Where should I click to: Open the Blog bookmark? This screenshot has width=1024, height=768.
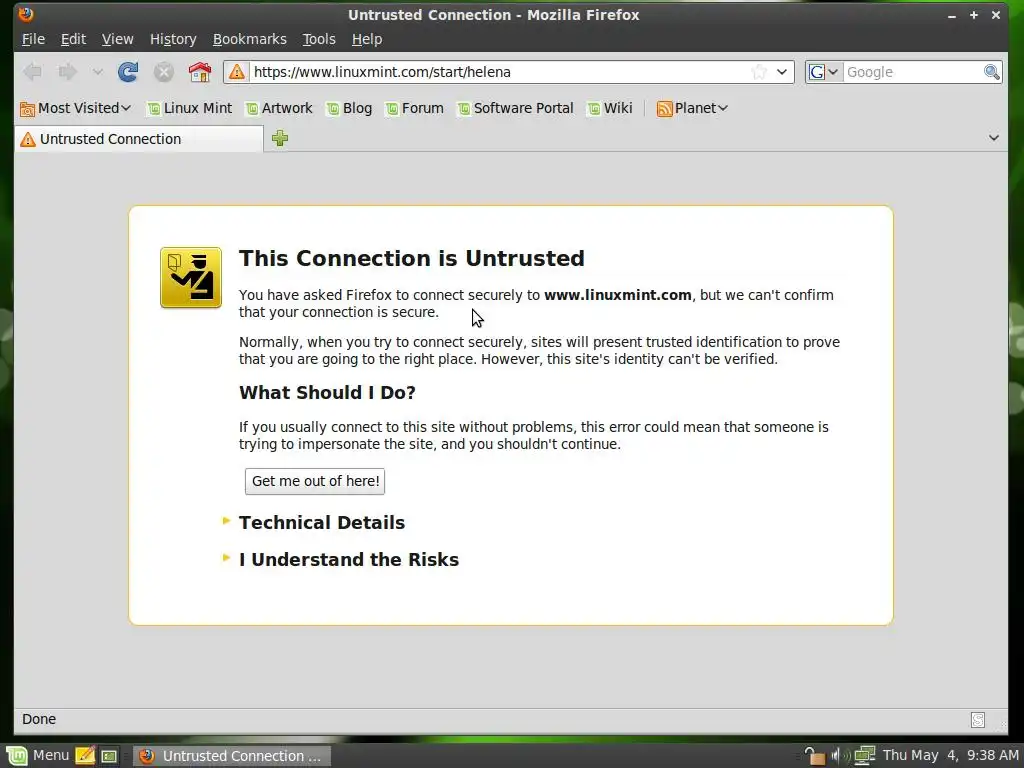[349, 108]
